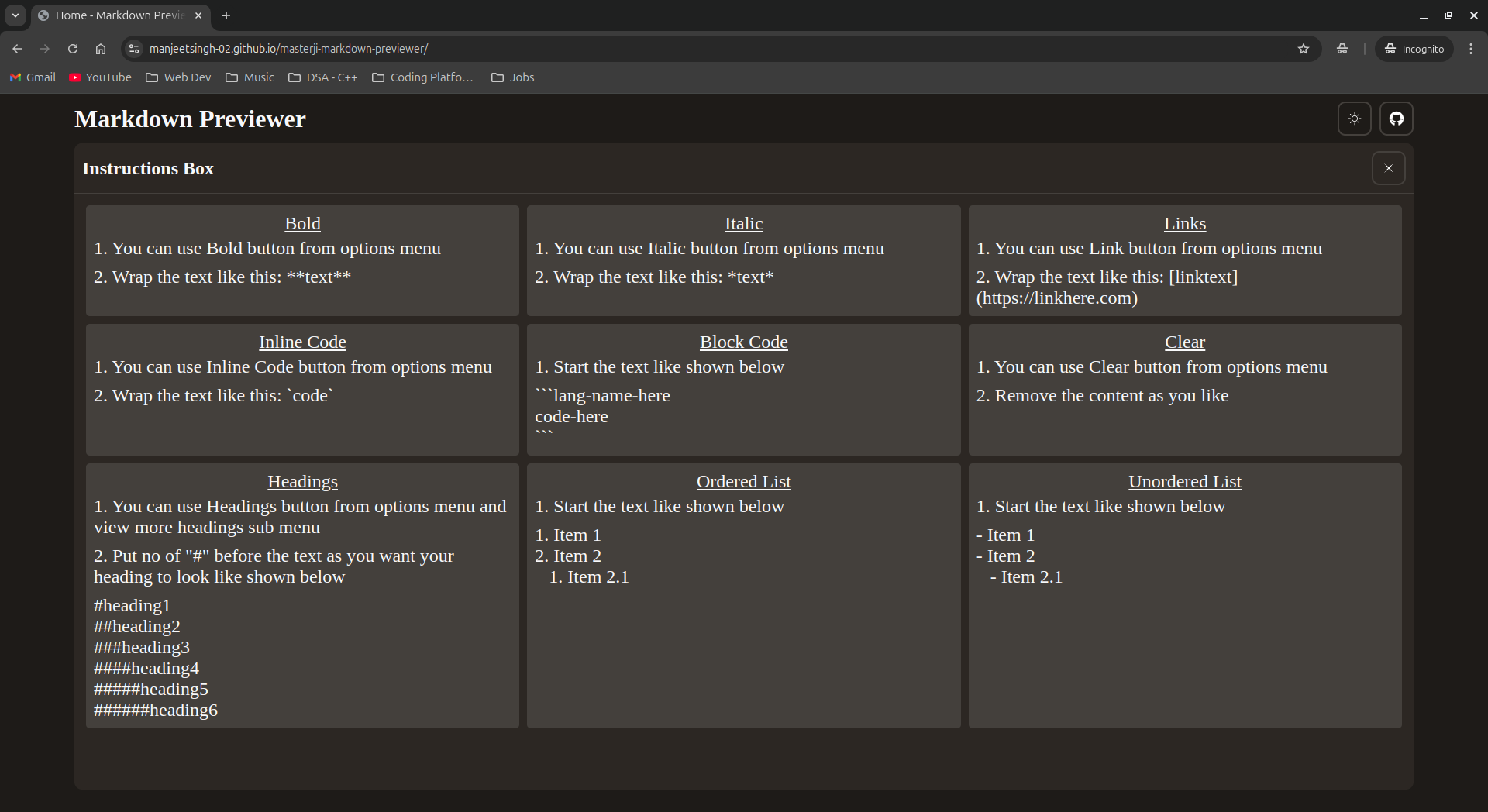Screen dimensions: 1488x812
Task: Go to browser home page
Action: click(x=101, y=49)
